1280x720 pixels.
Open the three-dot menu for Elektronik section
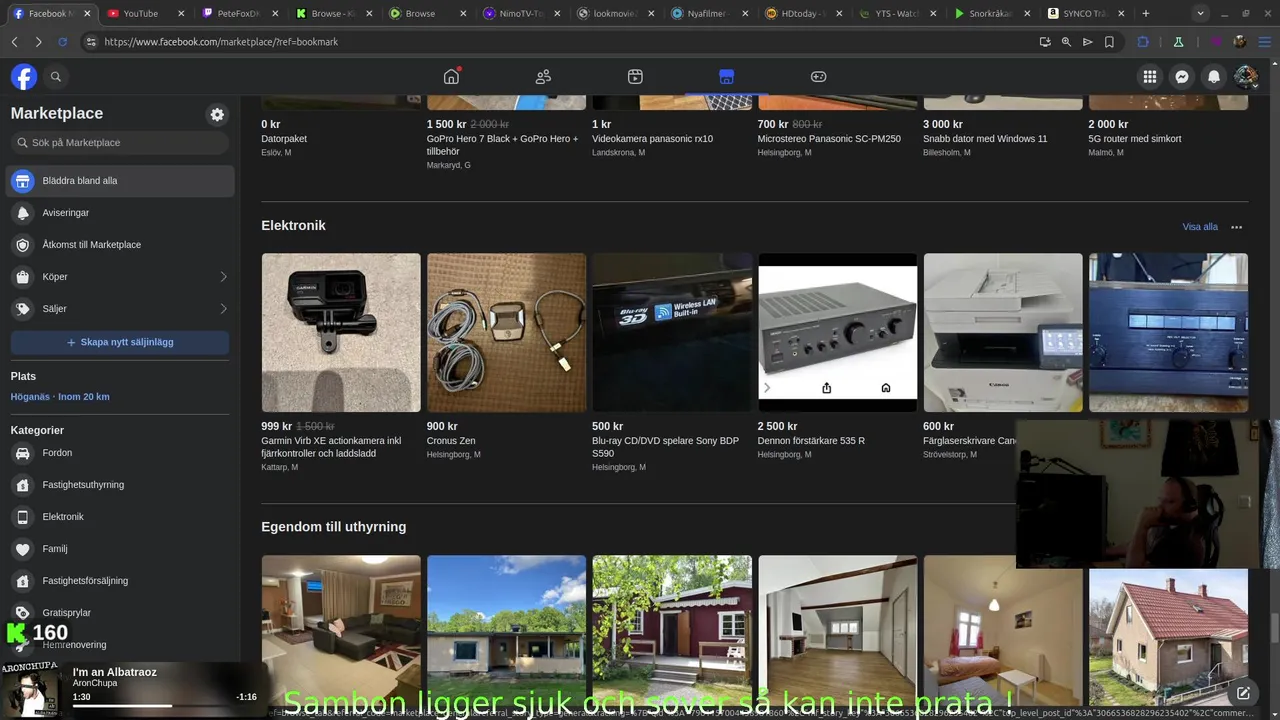(1236, 227)
